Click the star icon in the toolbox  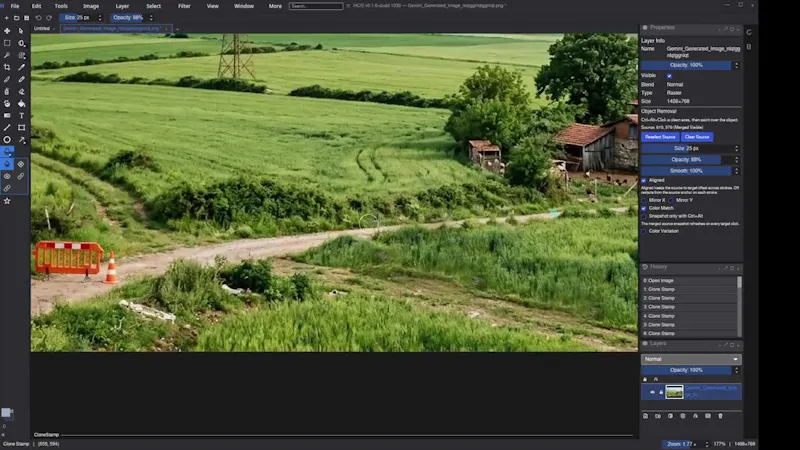tap(7, 201)
